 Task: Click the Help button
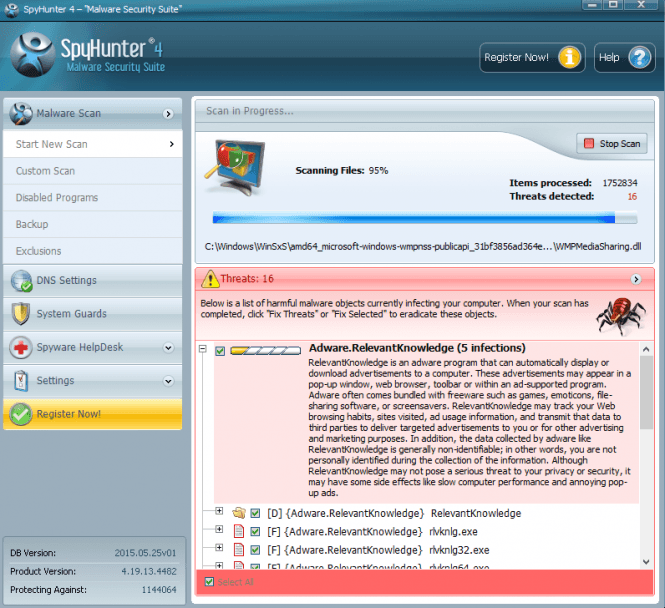click(624, 57)
